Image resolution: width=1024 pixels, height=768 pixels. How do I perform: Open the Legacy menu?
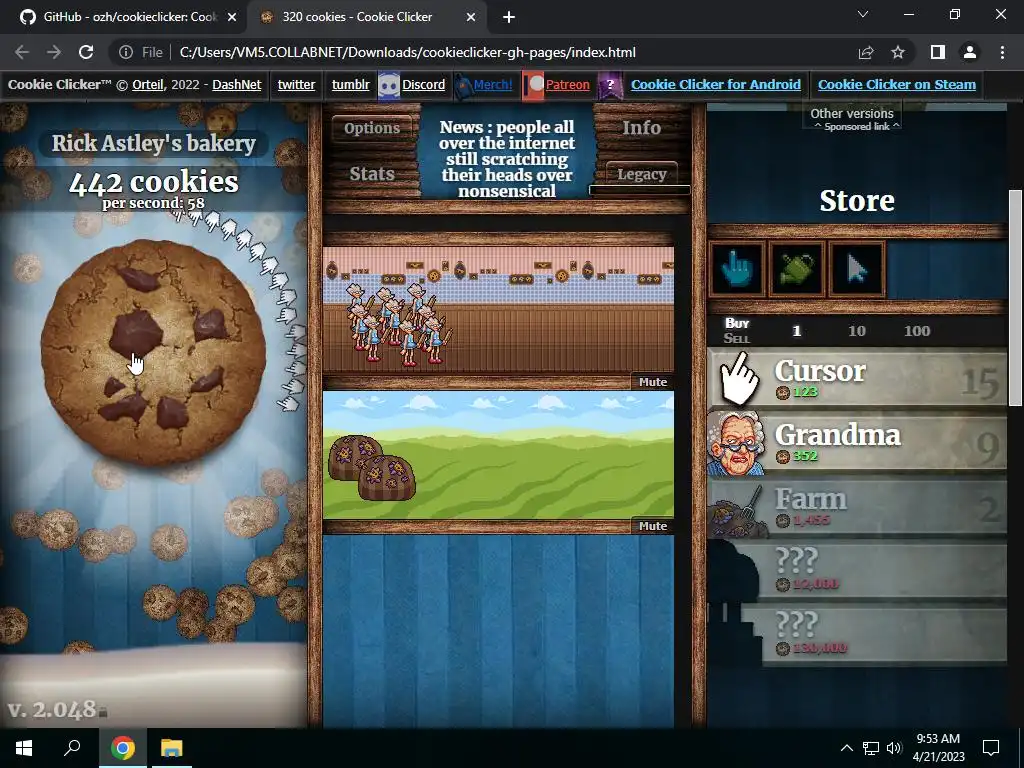click(x=641, y=174)
